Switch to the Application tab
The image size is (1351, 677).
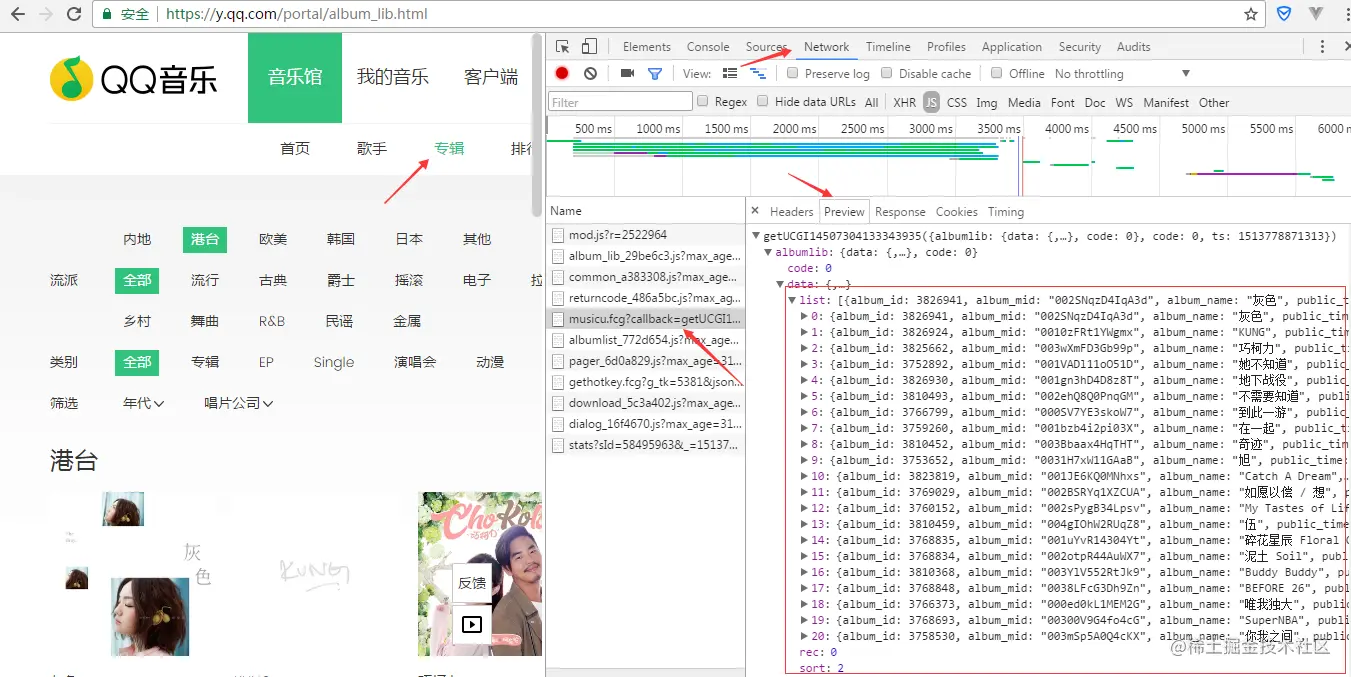click(x=1012, y=47)
